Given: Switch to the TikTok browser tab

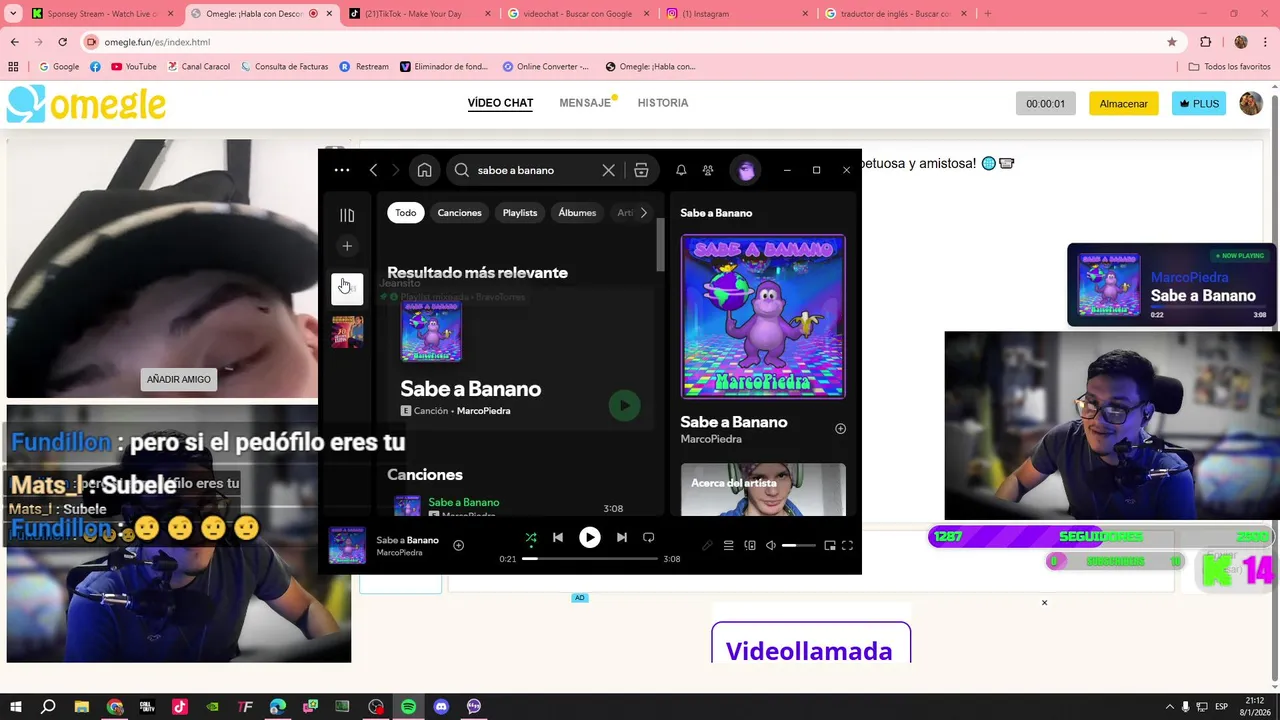Looking at the screenshot, I should coord(420,14).
